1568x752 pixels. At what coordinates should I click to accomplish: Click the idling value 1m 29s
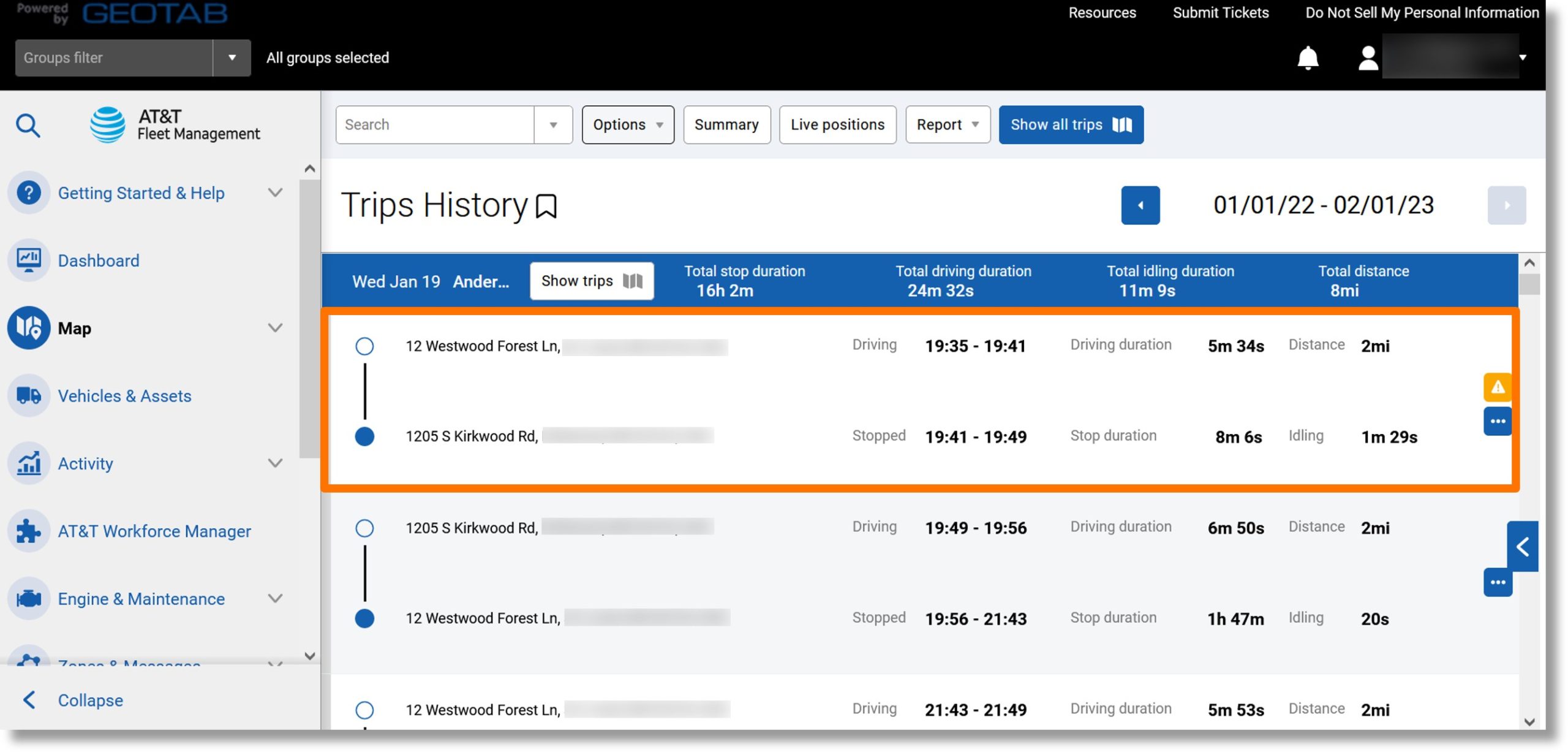1389,437
